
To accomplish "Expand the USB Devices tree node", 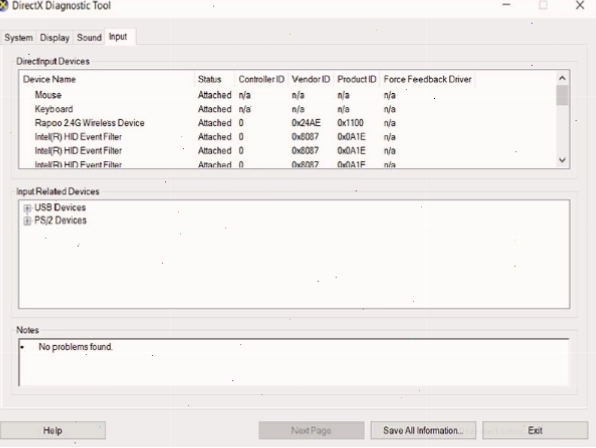I will [27, 208].
